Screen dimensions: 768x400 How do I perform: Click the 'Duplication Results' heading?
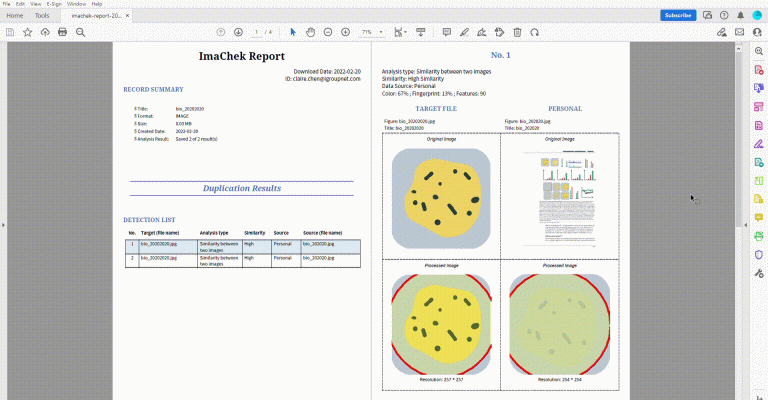242,188
